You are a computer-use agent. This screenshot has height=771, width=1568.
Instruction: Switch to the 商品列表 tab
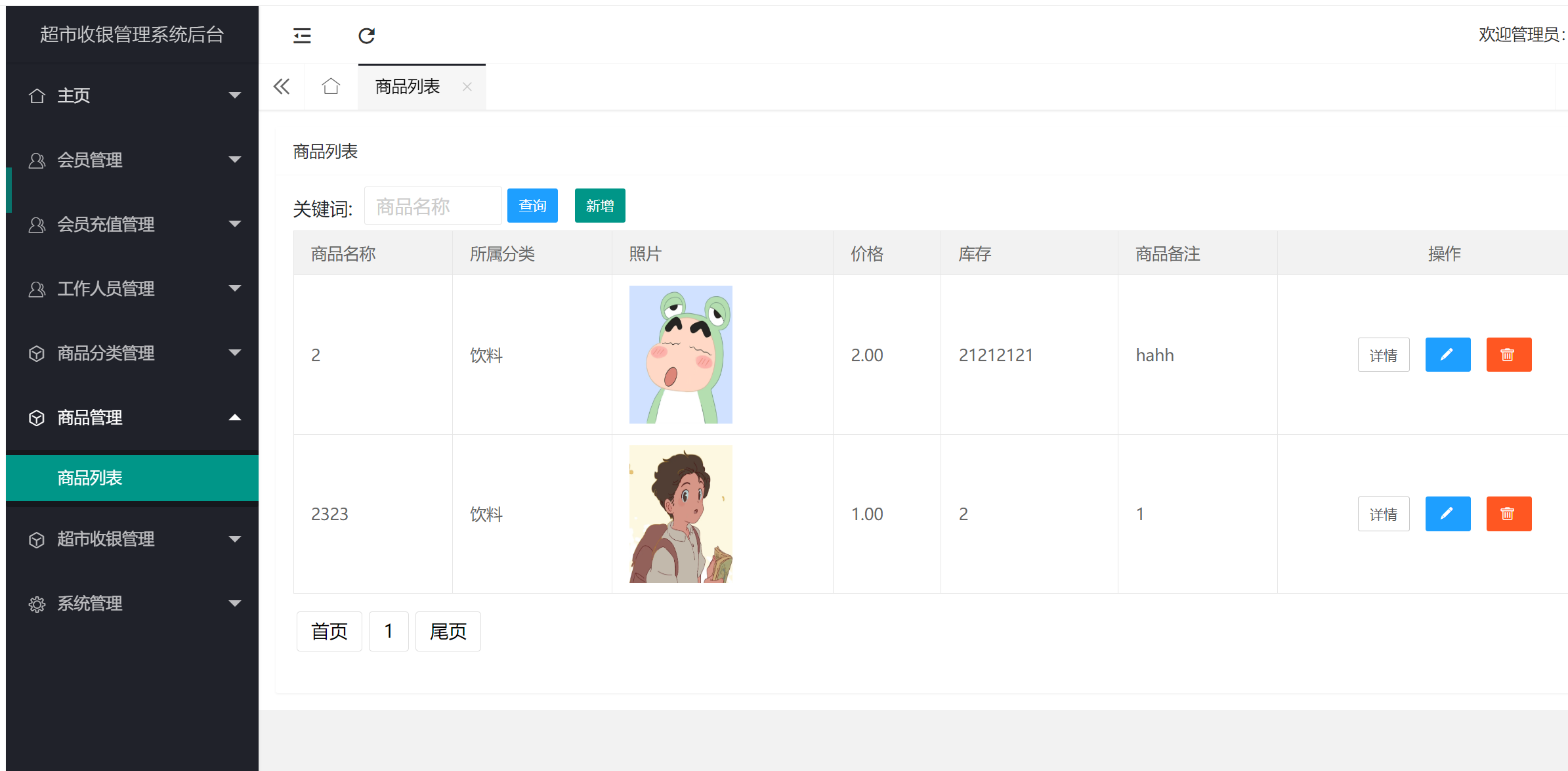[x=407, y=86]
